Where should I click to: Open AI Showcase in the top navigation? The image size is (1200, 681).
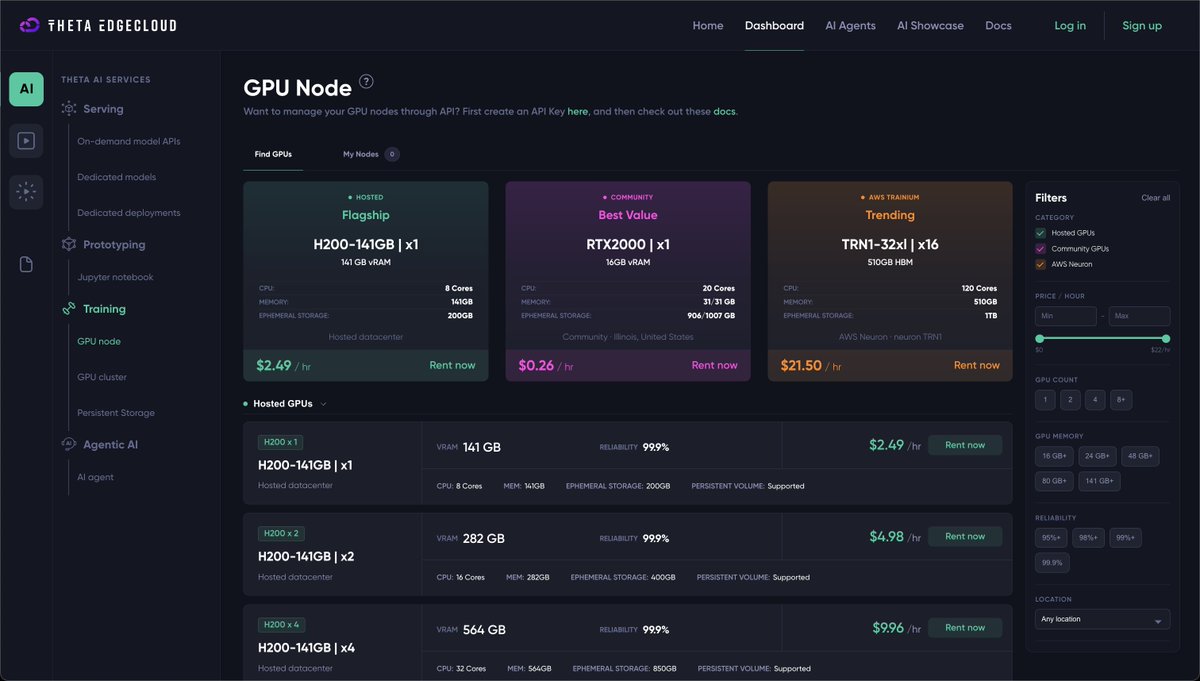tap(930, 26)
